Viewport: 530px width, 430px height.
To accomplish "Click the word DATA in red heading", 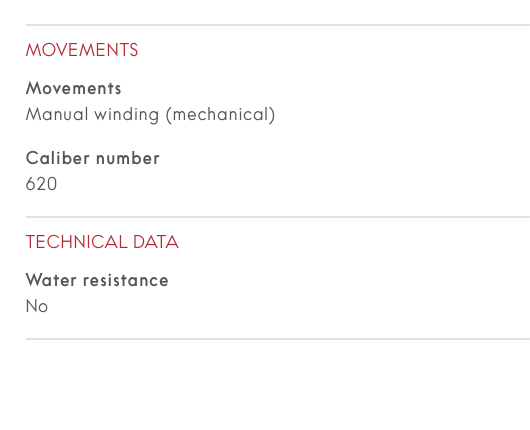I will pos(156,242).
